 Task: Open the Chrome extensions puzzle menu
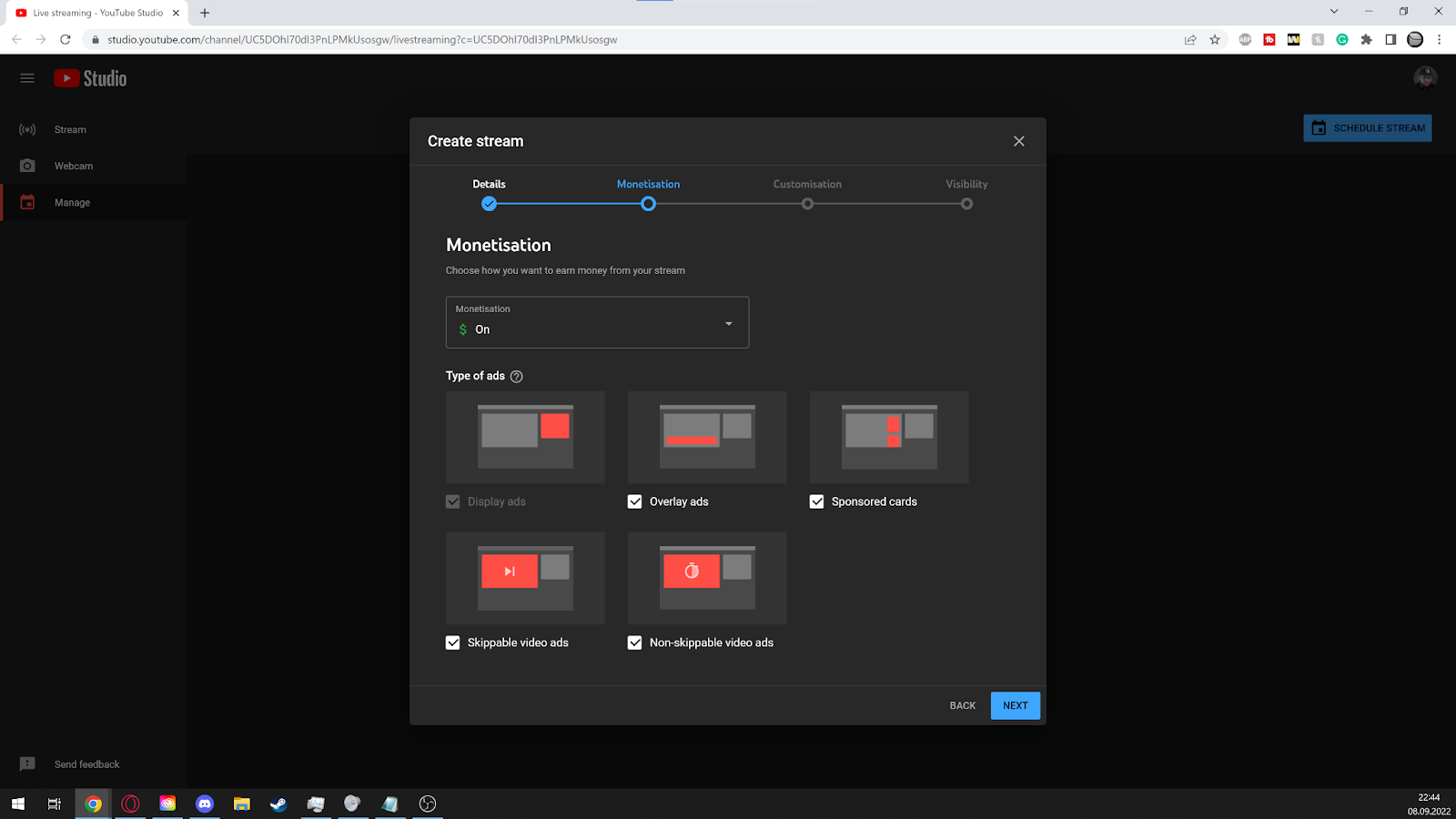[x=1366, y=39]
